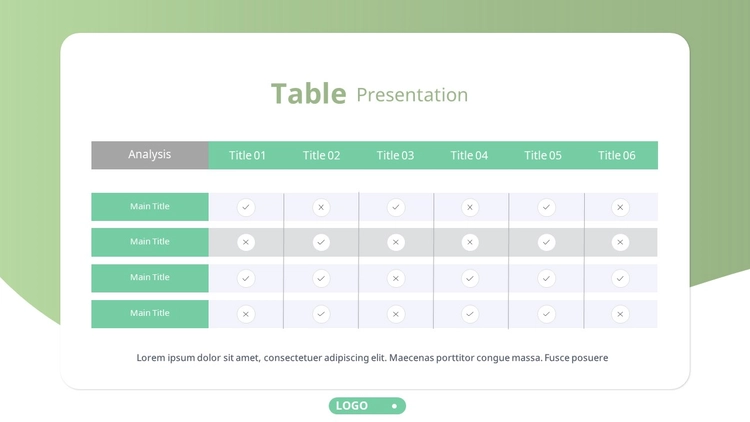Click the white dot inside the LOGO pill
Image resolution: width=750 pixels, height=422 pixels.
click(394, 406)
